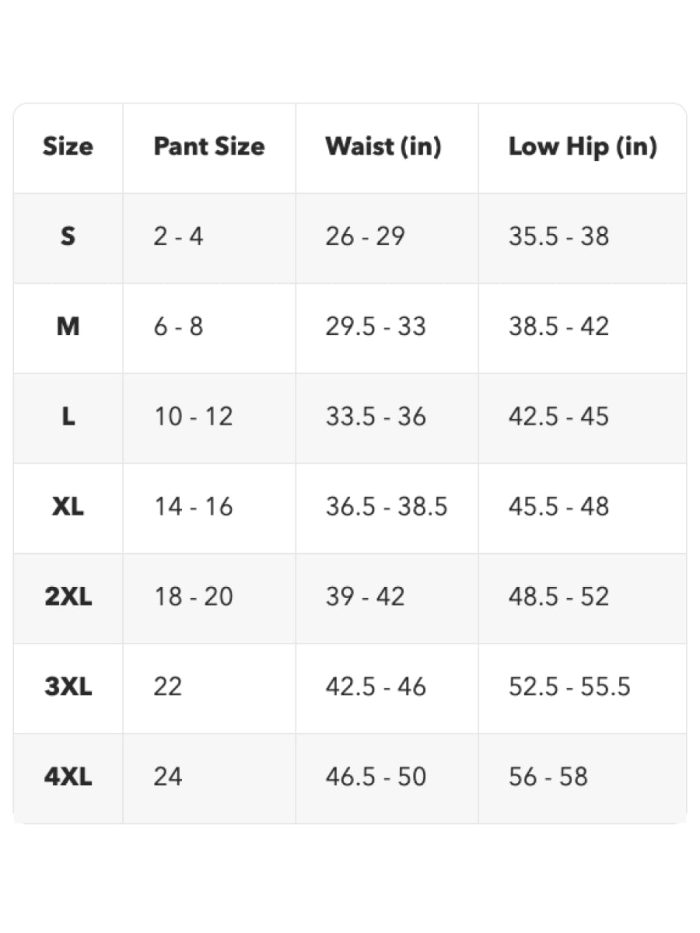Select the 2XL size row label
The width and height of the screenshot is (700, 933).
[68, 596]
